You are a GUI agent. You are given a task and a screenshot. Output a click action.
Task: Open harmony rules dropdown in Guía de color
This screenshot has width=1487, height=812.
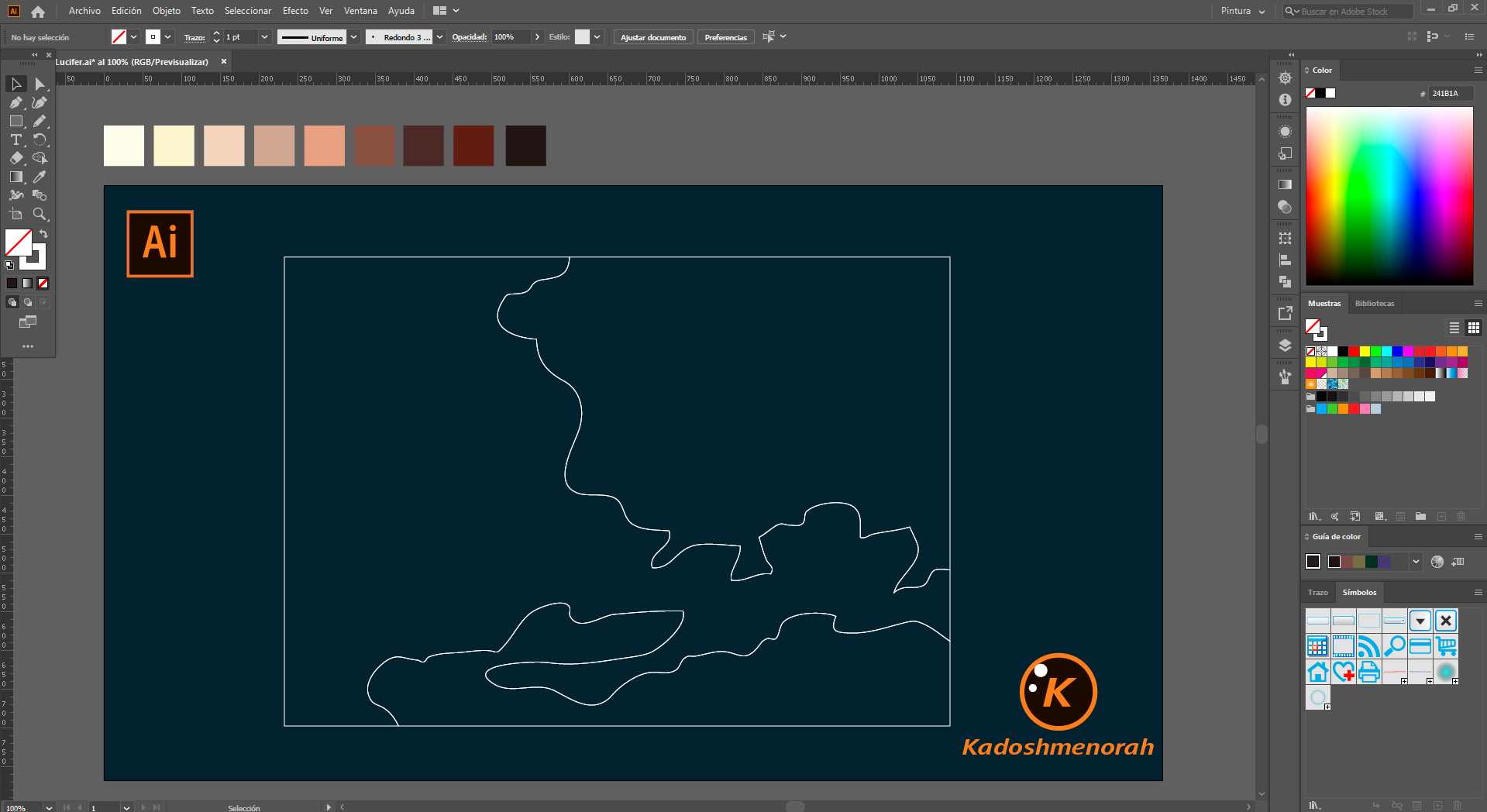click(1416, 562)
